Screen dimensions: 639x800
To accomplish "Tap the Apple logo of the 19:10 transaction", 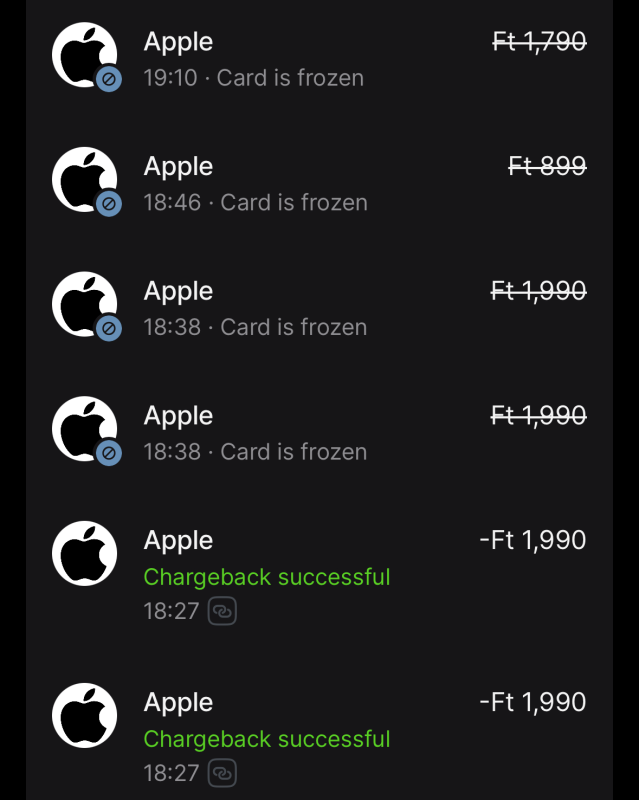I will pos(83,54).
